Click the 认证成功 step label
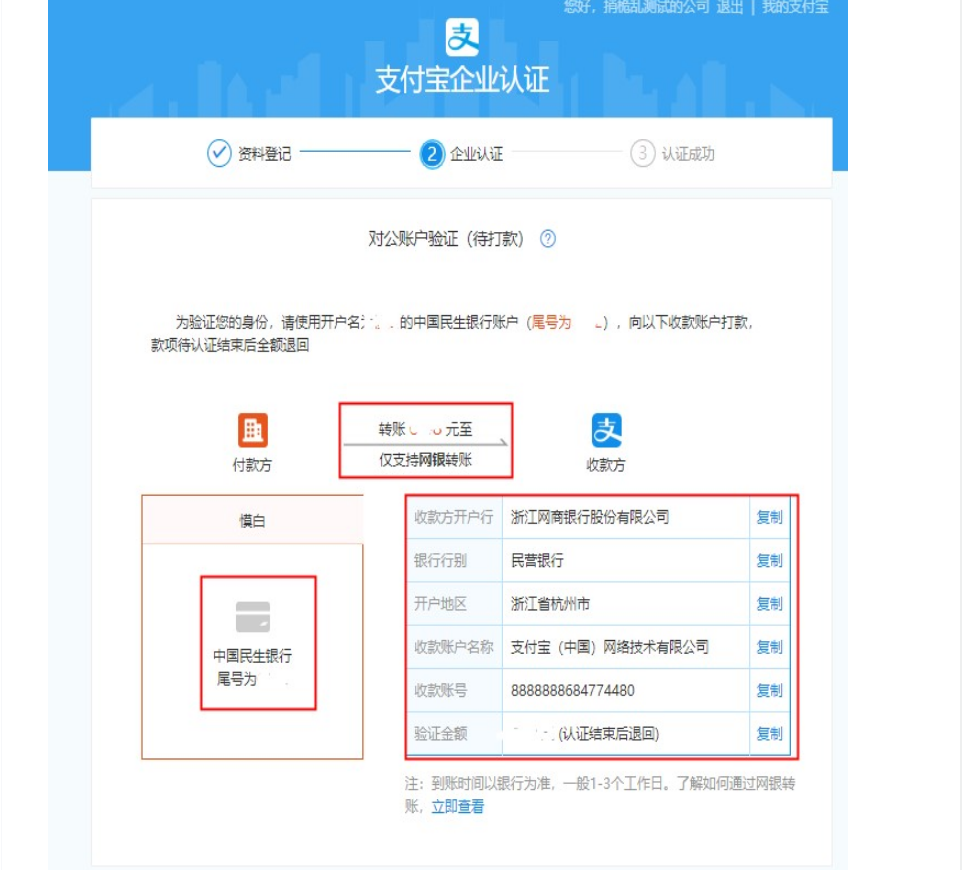Screen dimensions: 962x870 688,154
